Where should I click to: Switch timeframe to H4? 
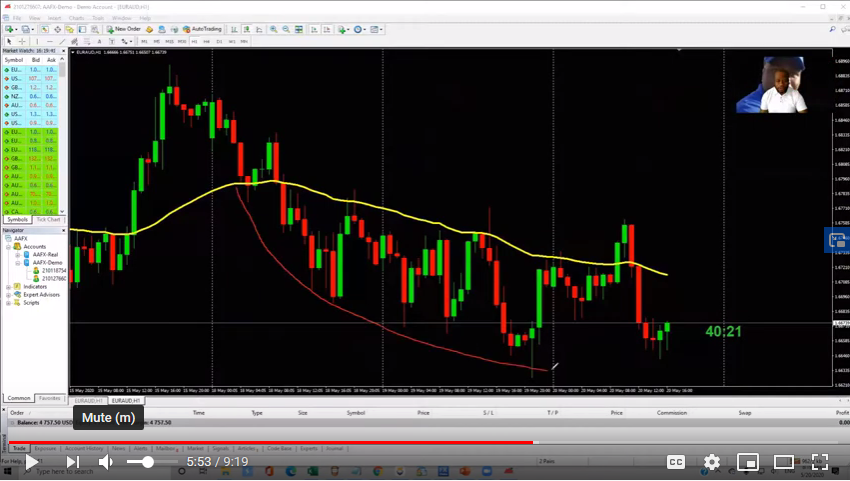207,41
